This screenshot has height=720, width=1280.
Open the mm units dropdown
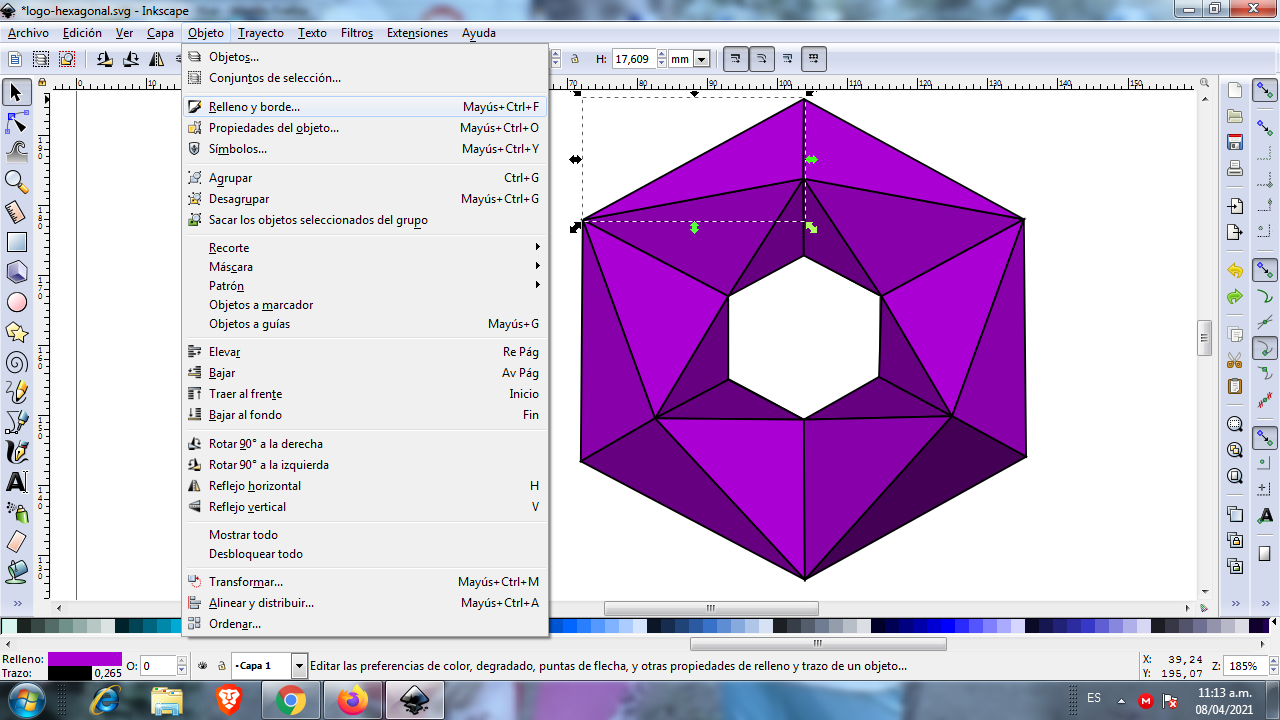pos(701,59)
